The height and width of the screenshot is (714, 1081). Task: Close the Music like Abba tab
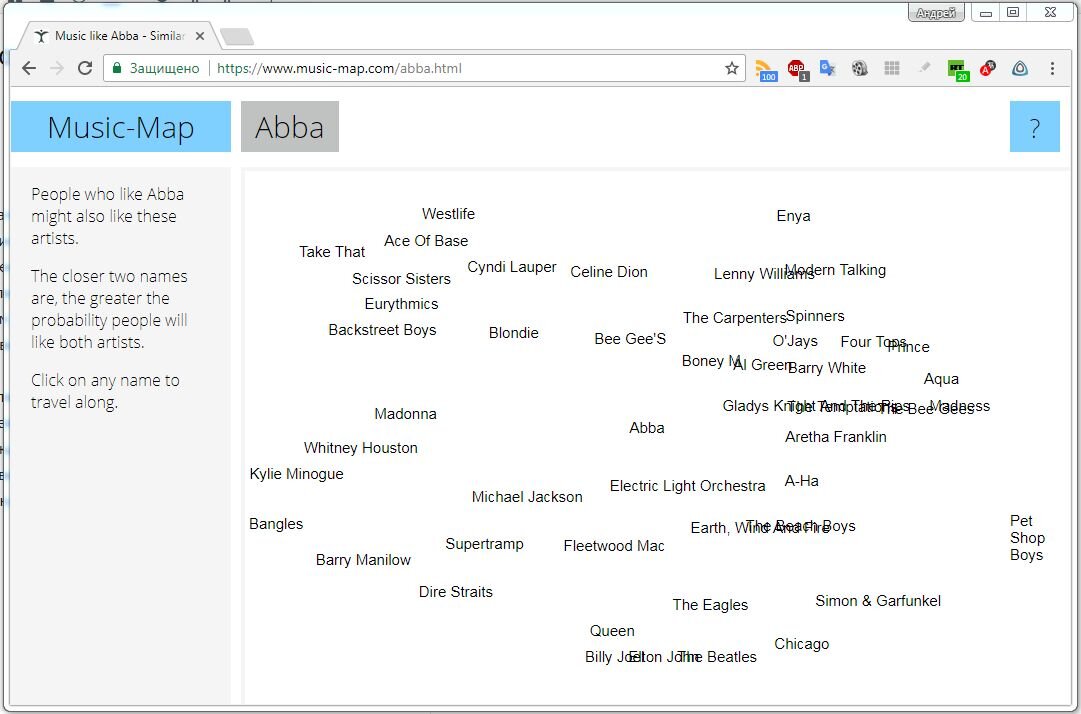pos(200,36)
